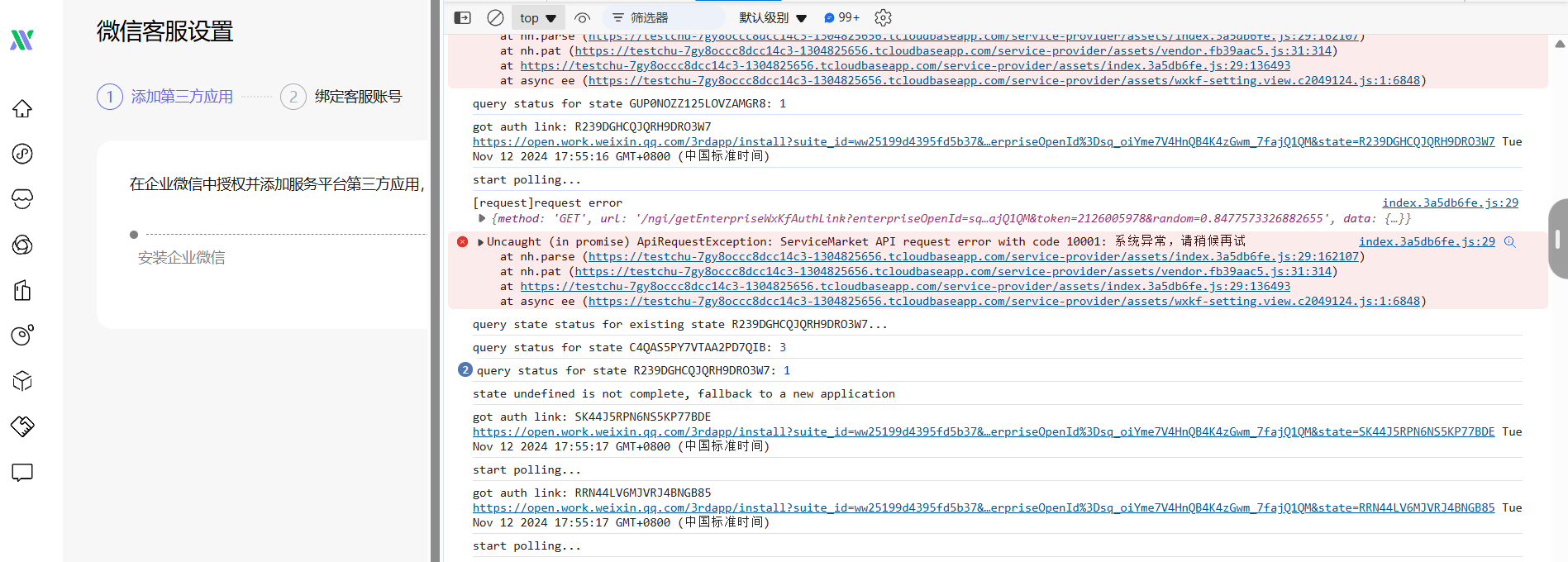The image size is (1568, 562).
Task: Open wxkf-setting.view link in upper stack trace
Action: [1004, 80]
